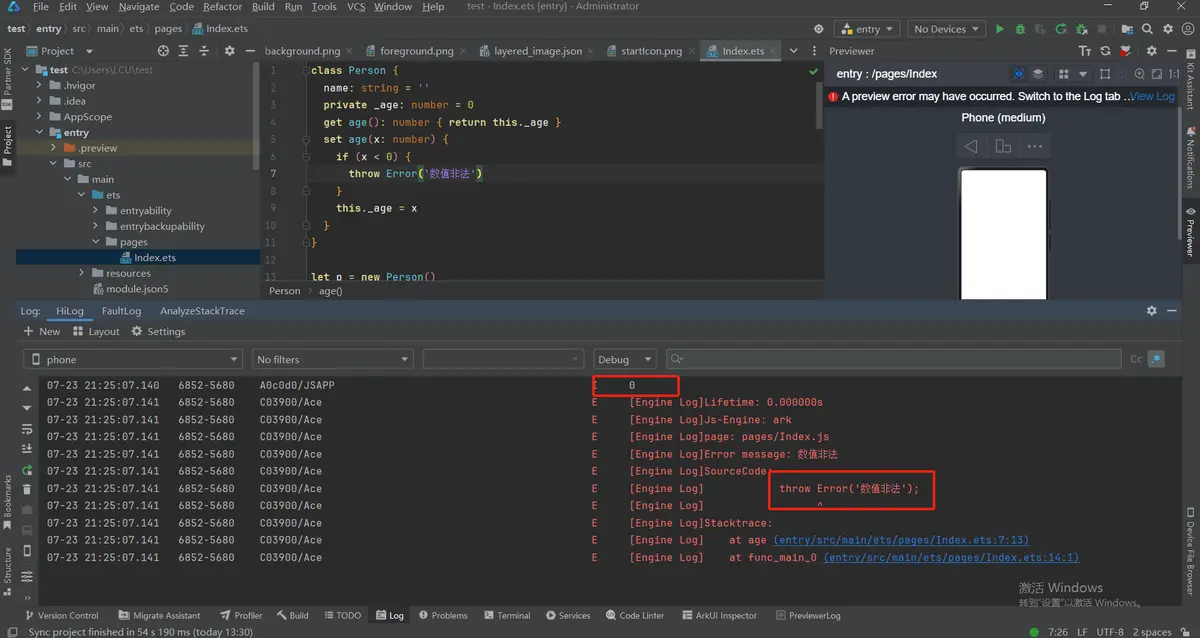Open the No filters dropdown
The image size is (1200, 638).
333,359
